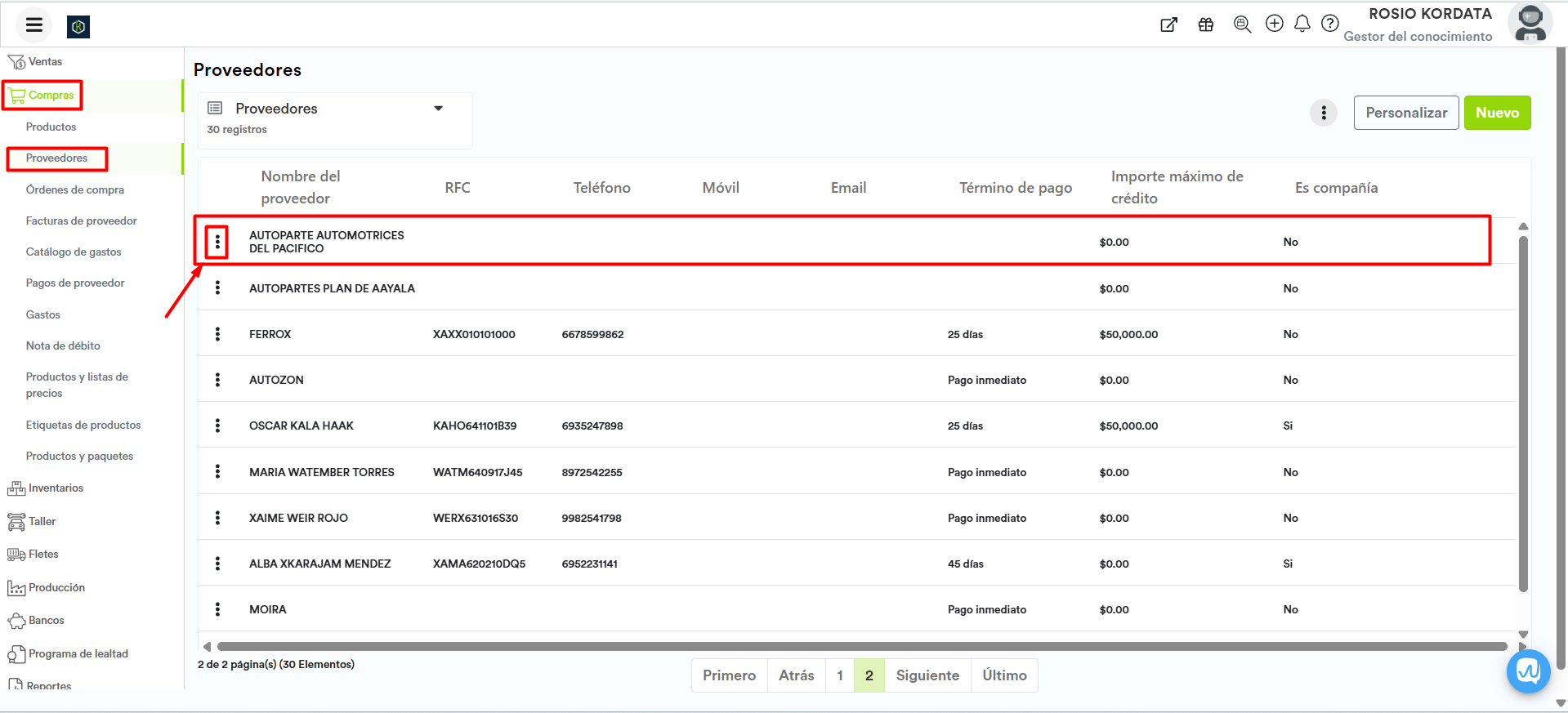This screenshot has height=713, width=1568.
Task: Open the hamburger main menu
Action: (34, 25)
